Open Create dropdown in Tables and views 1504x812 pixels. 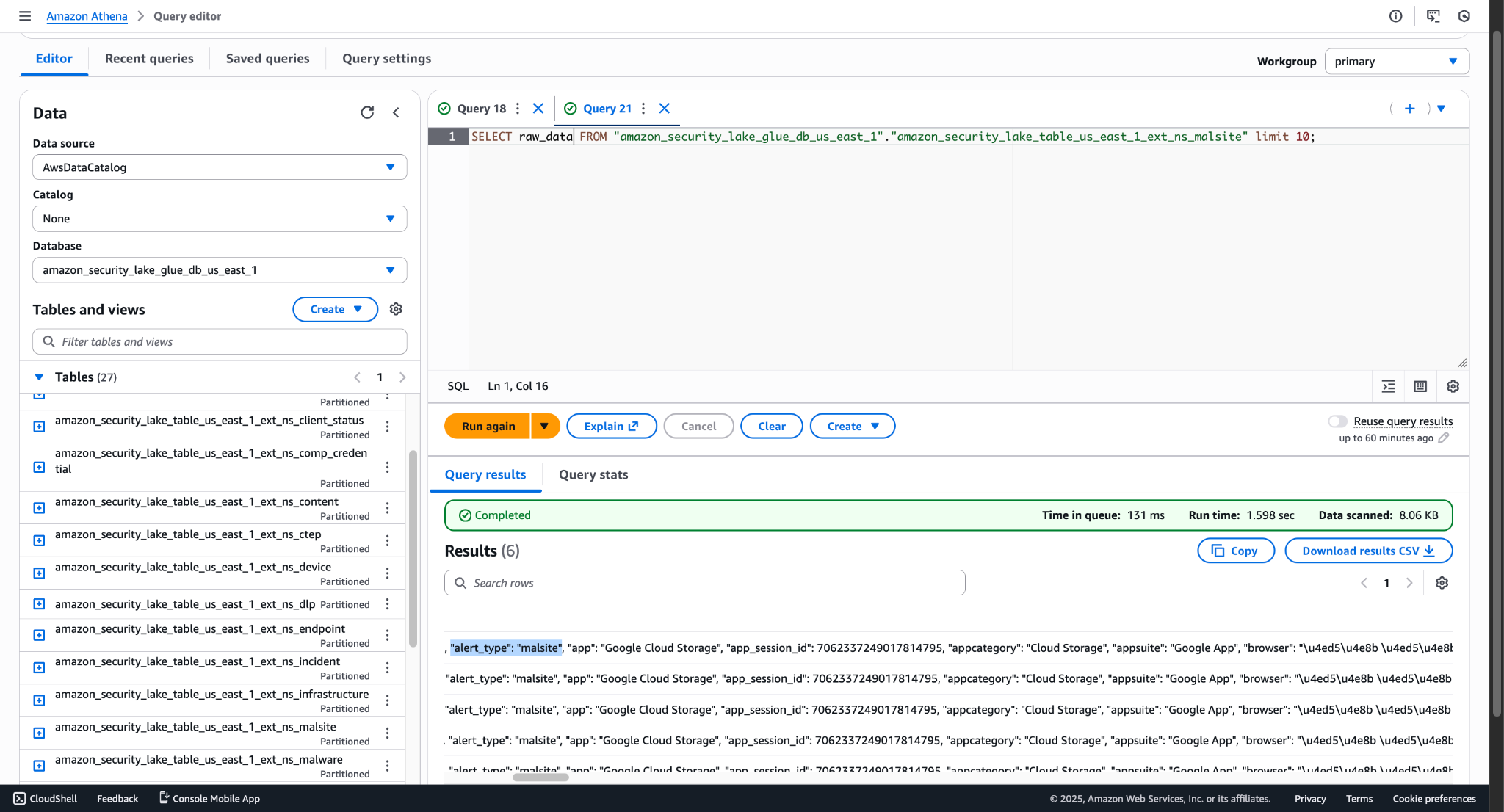(335, 309)
